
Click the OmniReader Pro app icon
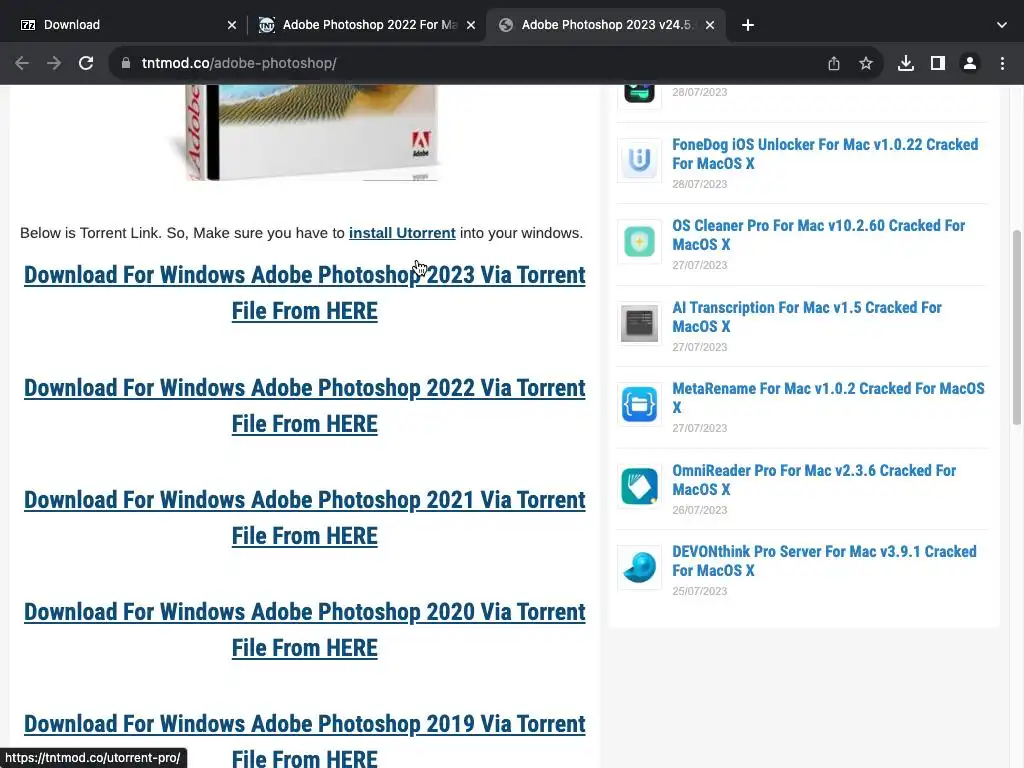click(x=639, y=486)
